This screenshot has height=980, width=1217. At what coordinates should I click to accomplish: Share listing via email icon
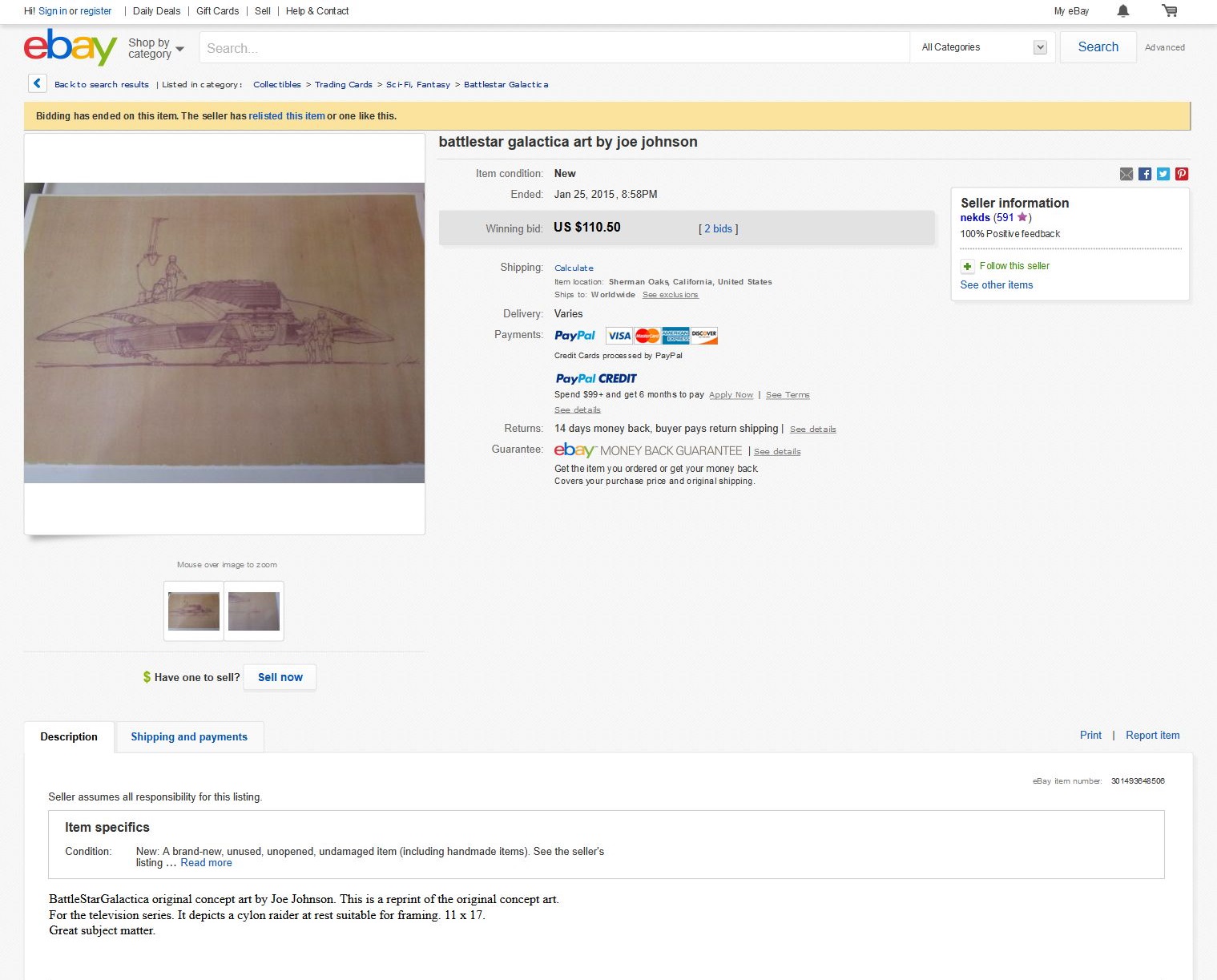[1126, 174]
